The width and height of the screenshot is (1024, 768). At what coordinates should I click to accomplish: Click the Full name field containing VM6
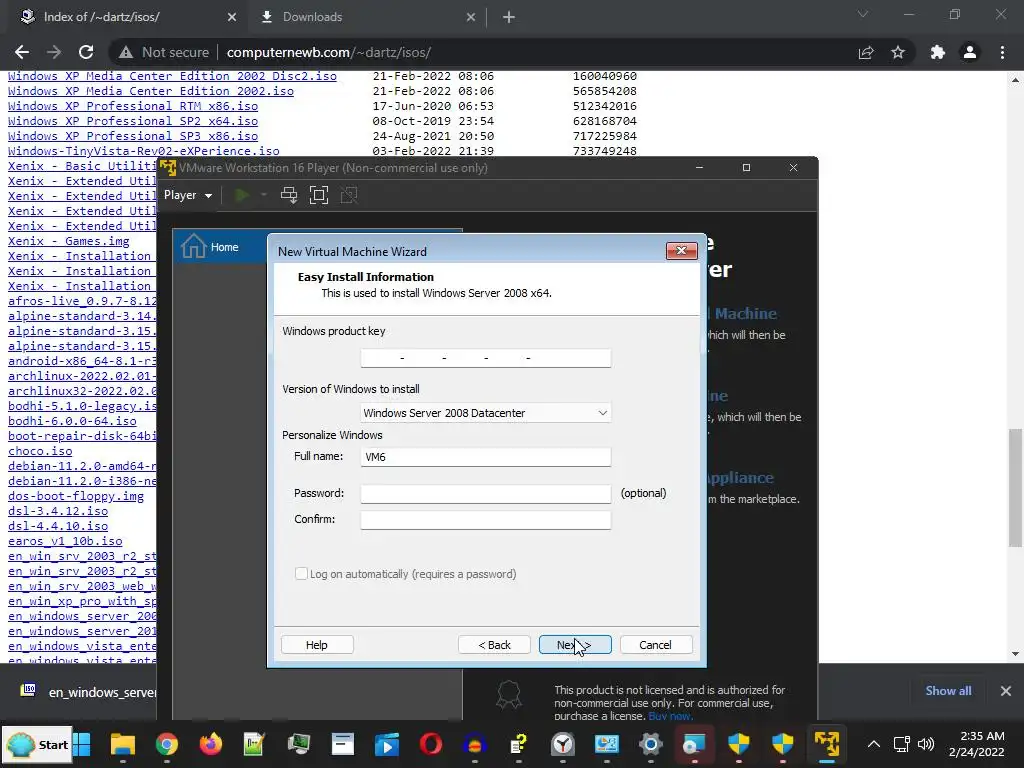click(x=485, y=456)
